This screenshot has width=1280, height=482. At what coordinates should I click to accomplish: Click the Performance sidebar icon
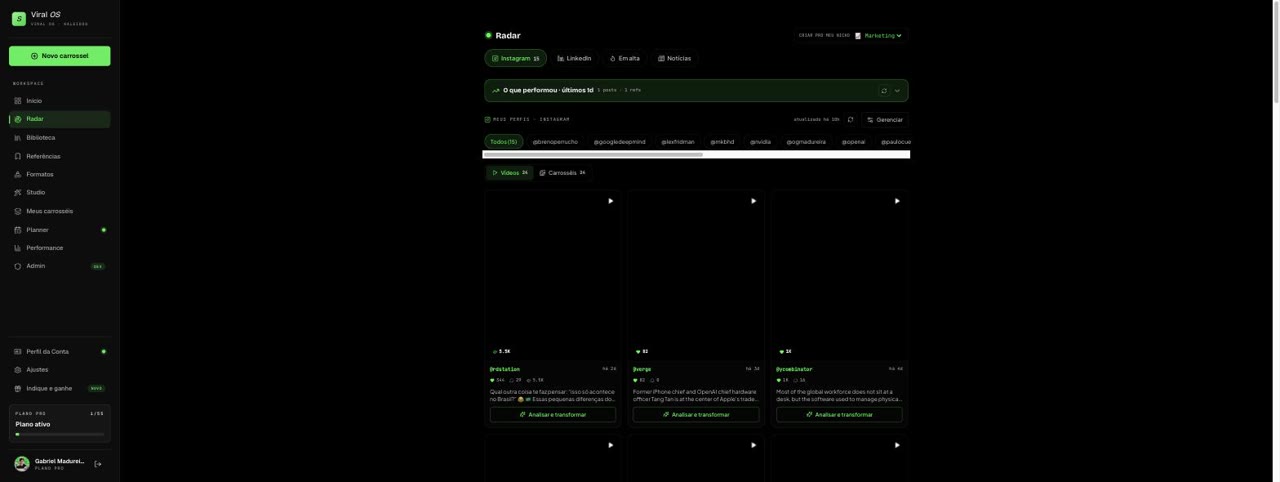[18, 248]
